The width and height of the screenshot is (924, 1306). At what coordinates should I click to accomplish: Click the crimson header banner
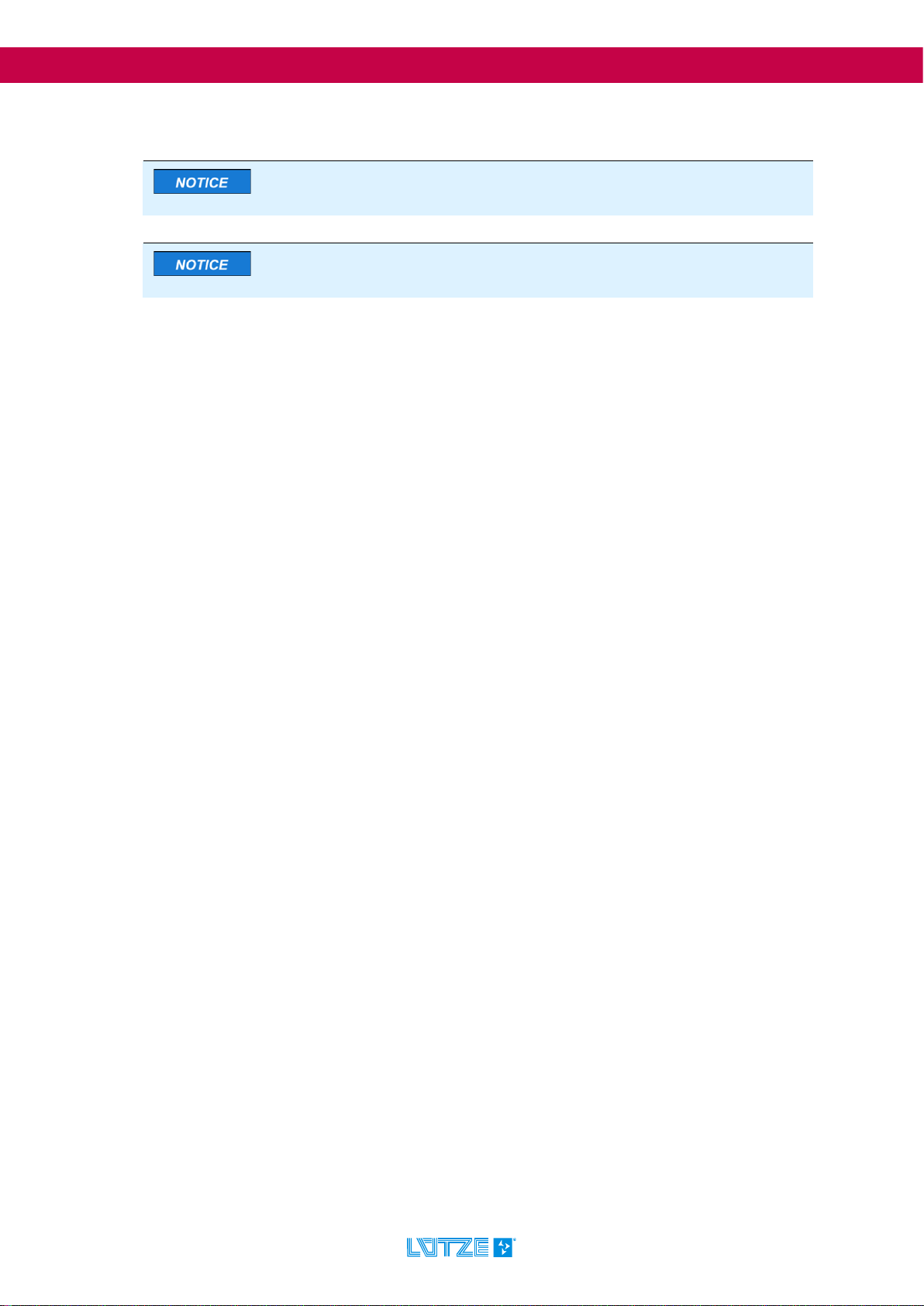(462, 65)
